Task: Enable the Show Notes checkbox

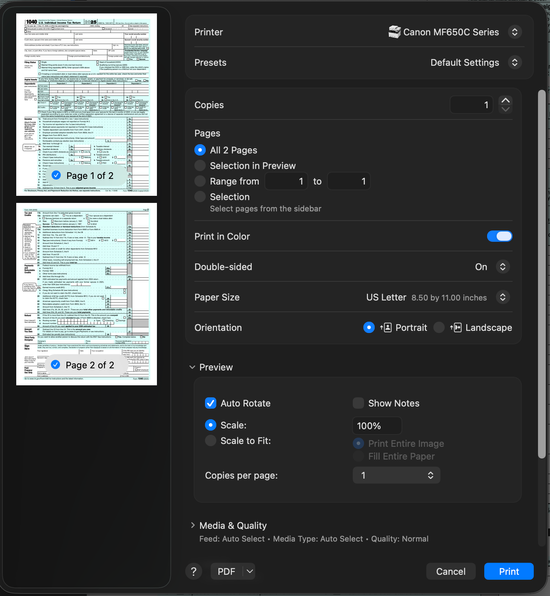Action: [358, 403]
